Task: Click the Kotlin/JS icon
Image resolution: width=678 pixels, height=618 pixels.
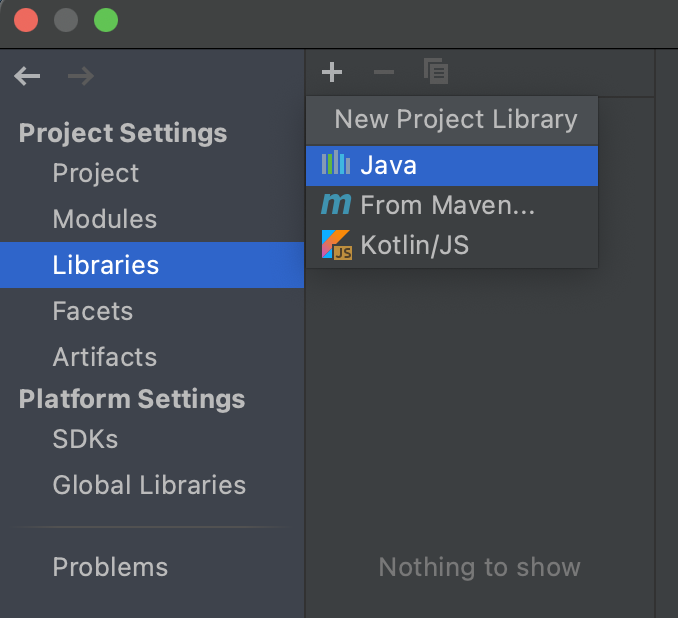Action: (336, 245)
